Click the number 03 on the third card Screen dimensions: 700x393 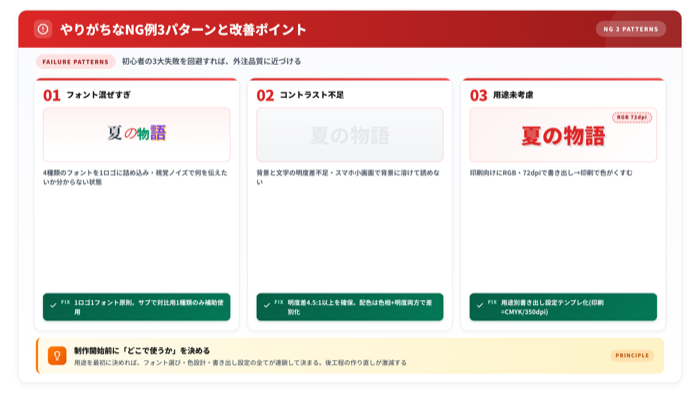pos(479,95)
